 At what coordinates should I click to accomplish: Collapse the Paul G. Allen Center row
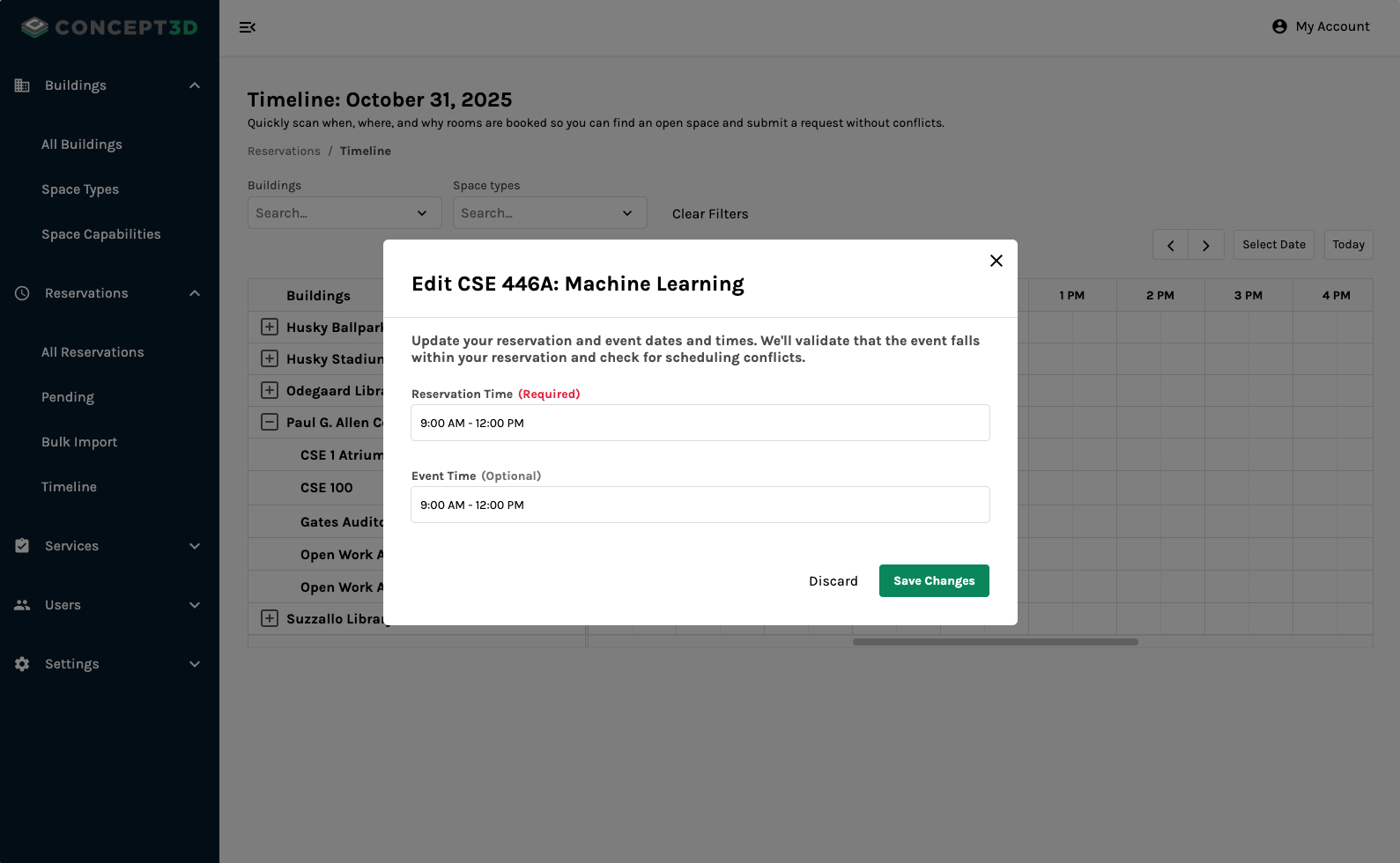(270, 423)
